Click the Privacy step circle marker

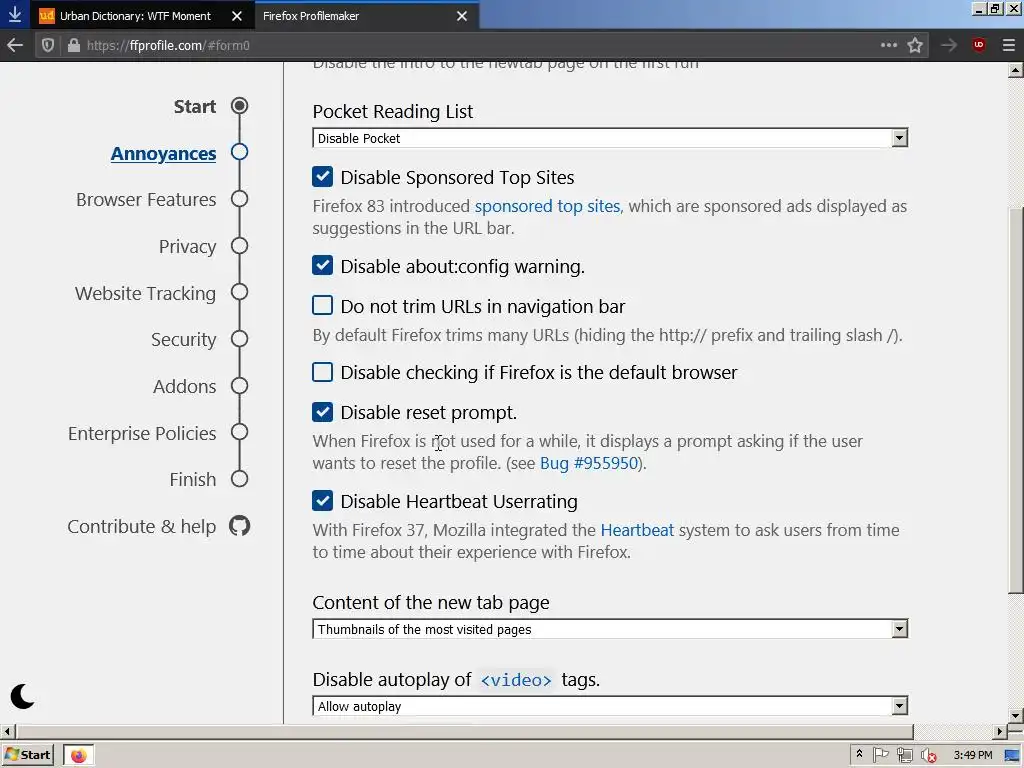click(240, 246)
